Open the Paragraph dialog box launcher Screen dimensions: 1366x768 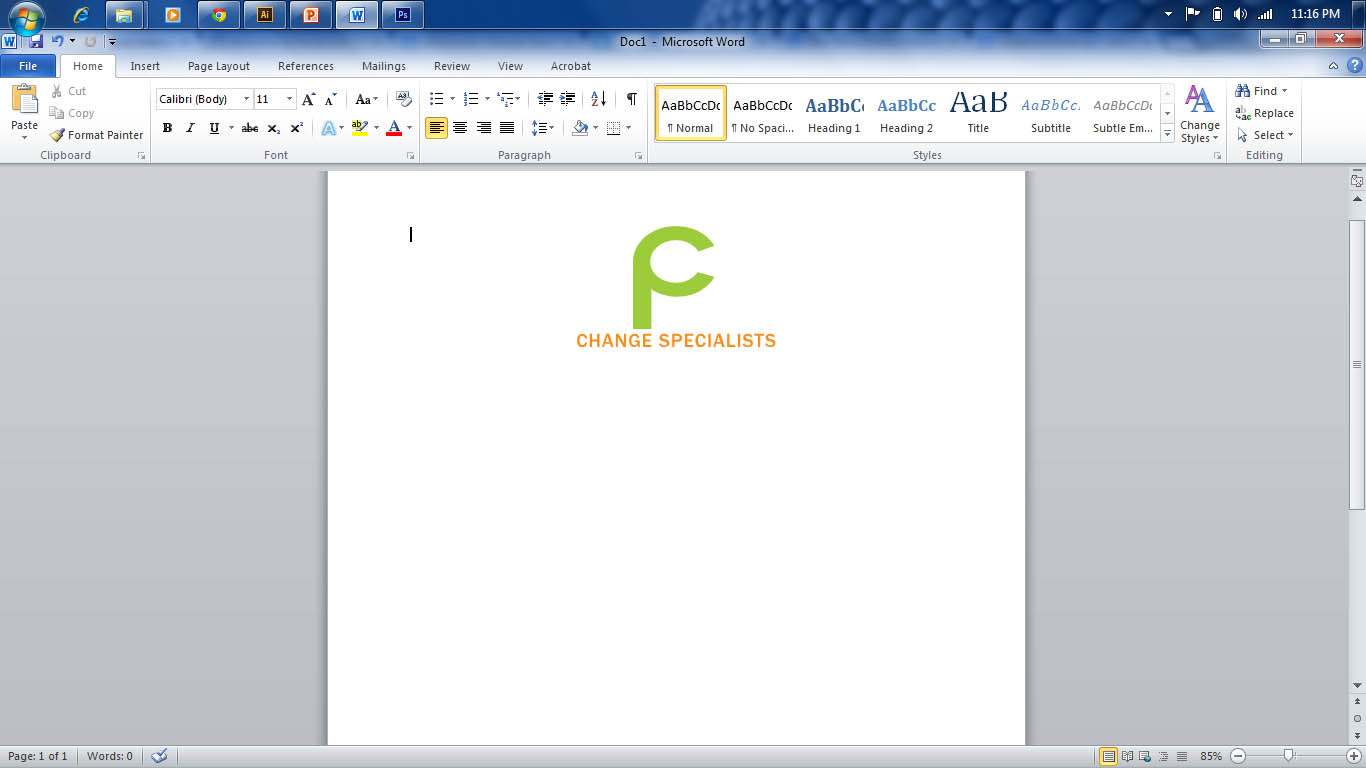[x=639, y=156]
